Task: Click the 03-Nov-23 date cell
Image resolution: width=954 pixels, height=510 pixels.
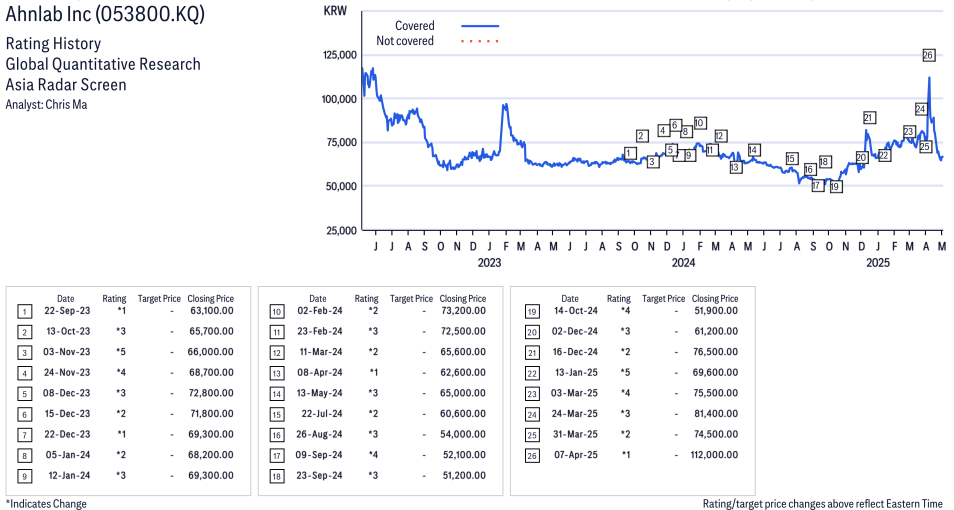Action: (67, 352)
